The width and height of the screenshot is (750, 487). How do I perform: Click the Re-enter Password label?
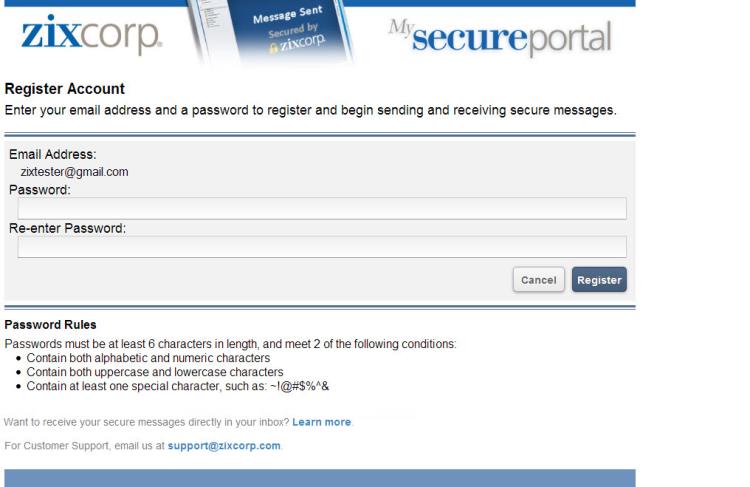[67, 227]
